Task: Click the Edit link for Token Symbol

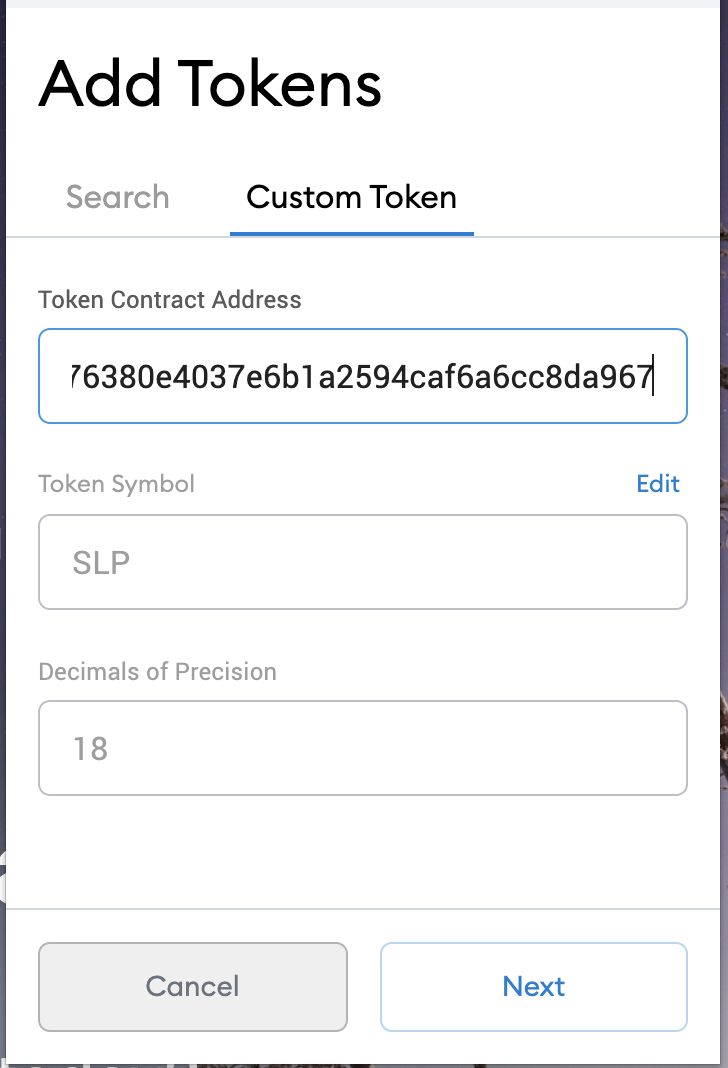Action: coord(658,484)
